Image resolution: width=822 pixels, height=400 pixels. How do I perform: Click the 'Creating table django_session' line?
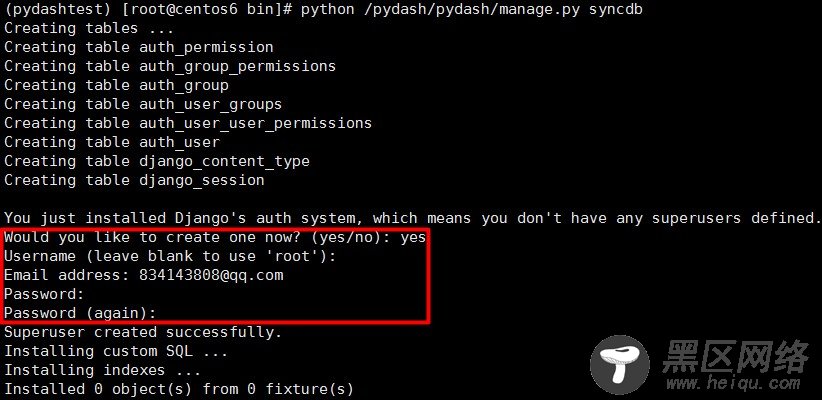pyautogui.click(x=134, y=180)
